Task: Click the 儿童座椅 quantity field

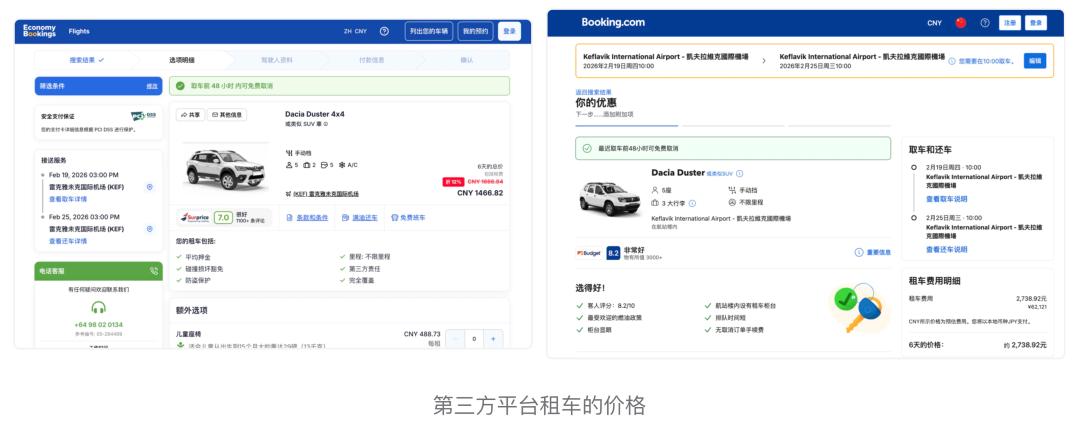Action: [x=474, y=339]
